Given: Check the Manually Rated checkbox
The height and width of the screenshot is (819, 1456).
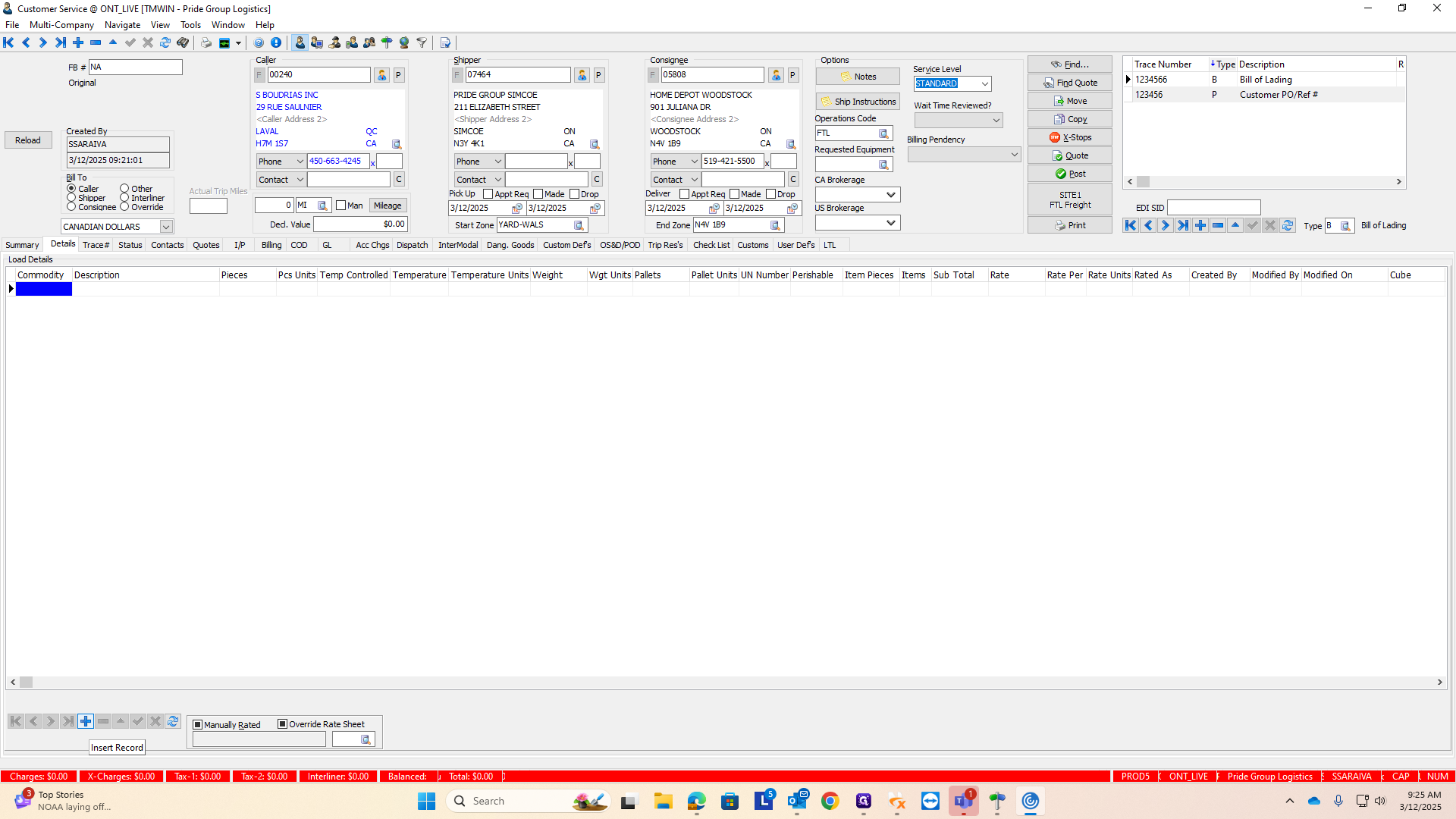Looking at the screenshot, I should coord(198,725).
